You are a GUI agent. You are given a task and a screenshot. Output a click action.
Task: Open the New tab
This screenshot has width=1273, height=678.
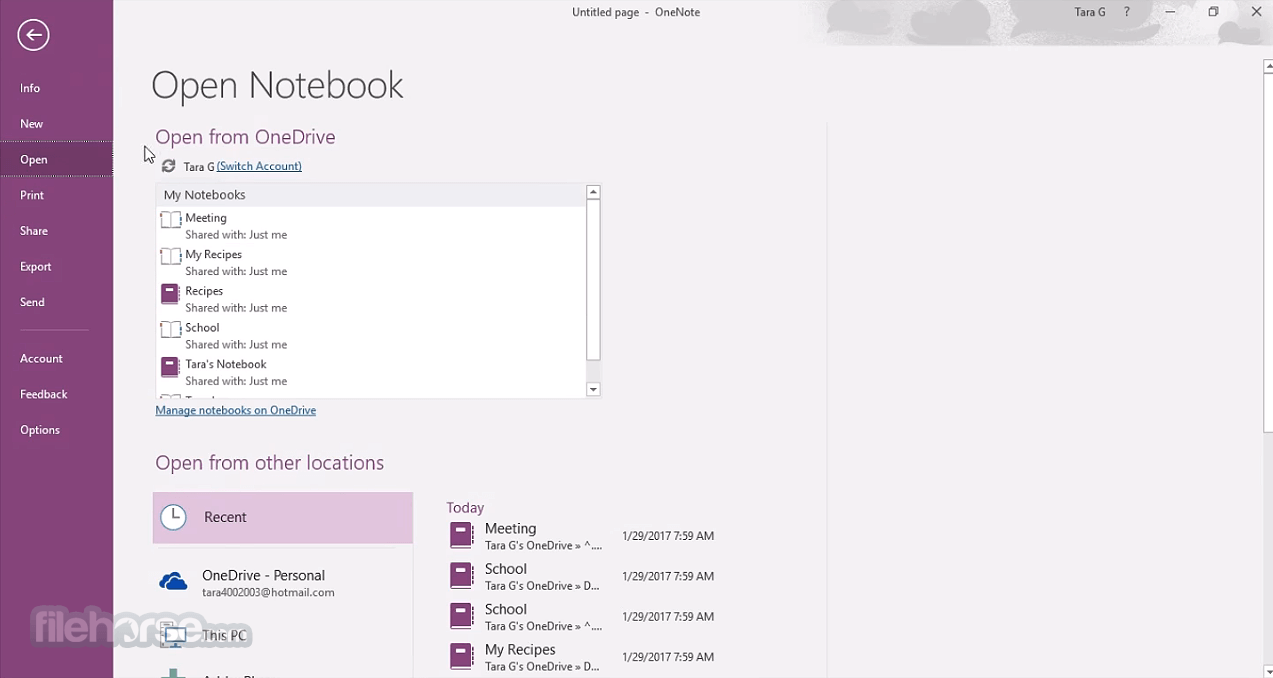(x=56, y=124)
